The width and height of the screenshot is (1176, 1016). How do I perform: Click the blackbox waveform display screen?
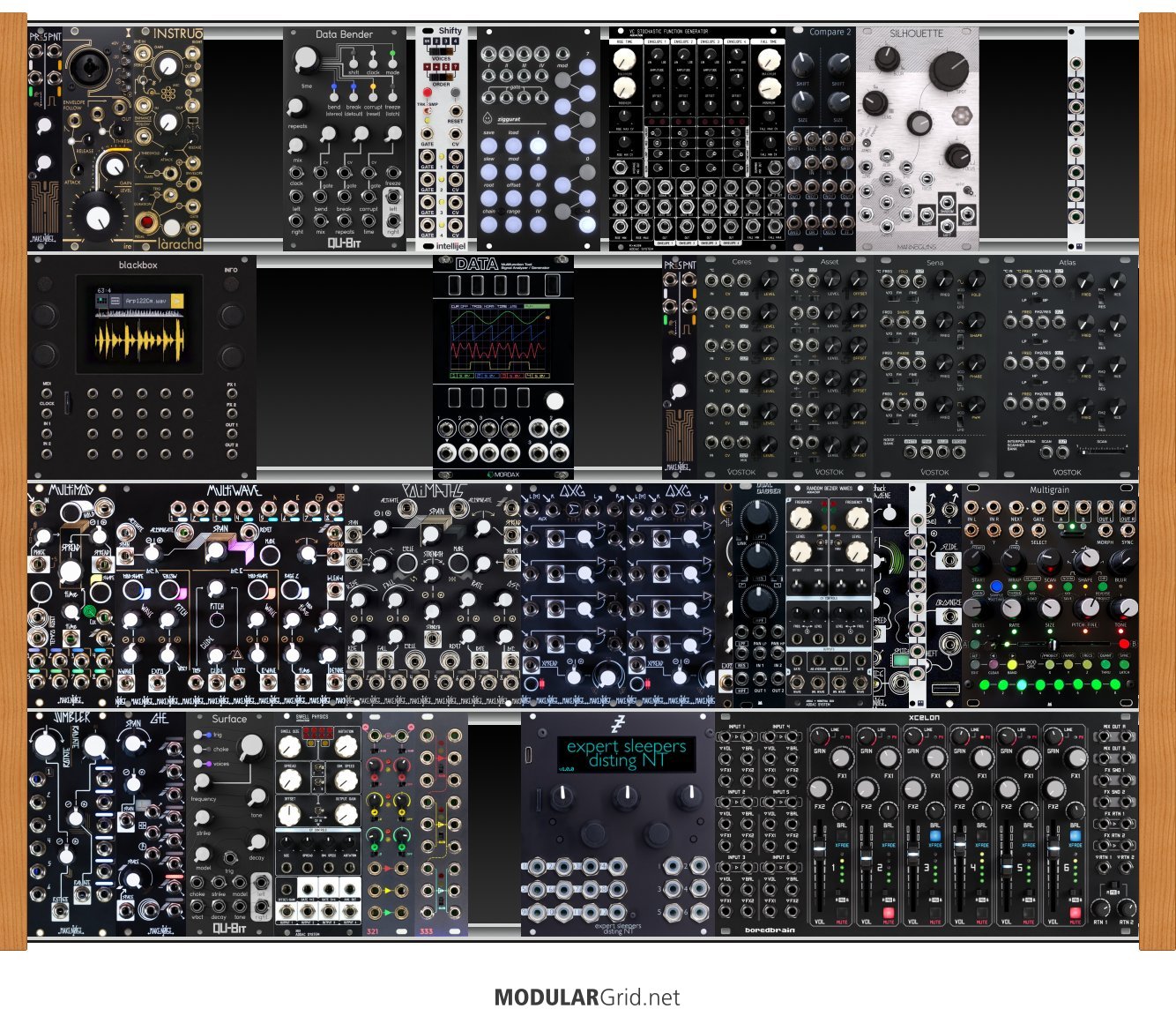click(x=140, y=324)
